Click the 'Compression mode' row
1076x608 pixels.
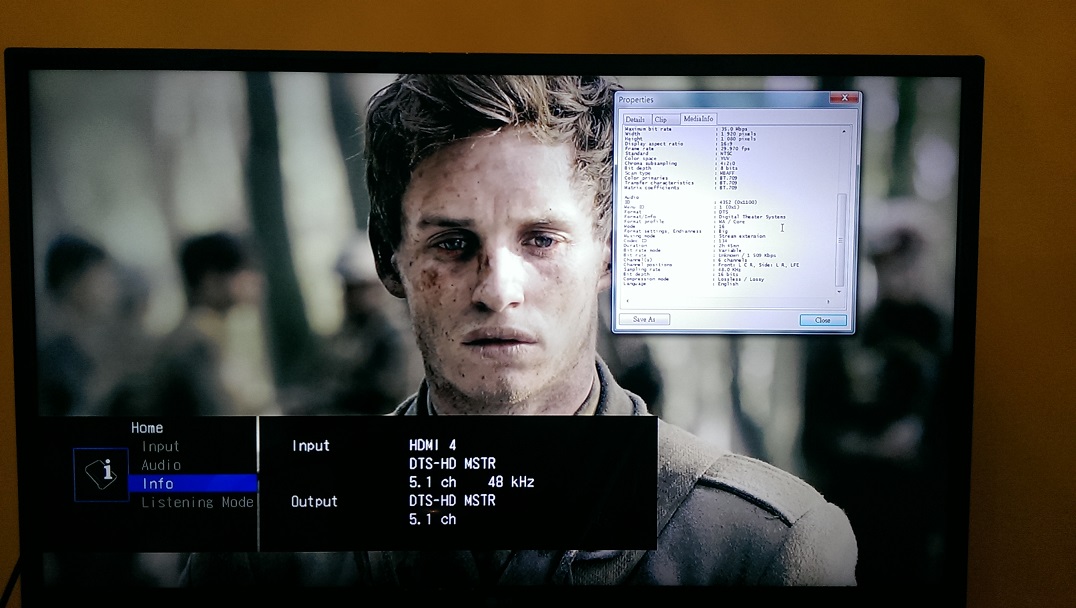tap(694, 279)
